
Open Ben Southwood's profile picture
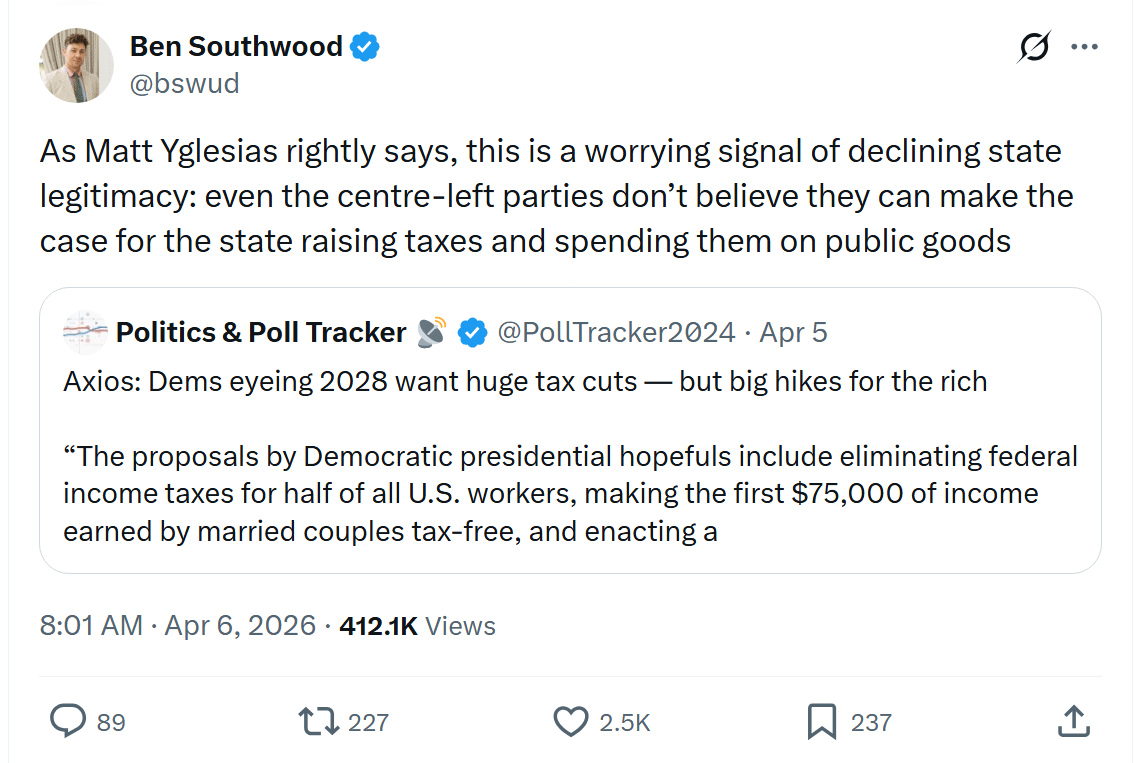click(77, 65)
